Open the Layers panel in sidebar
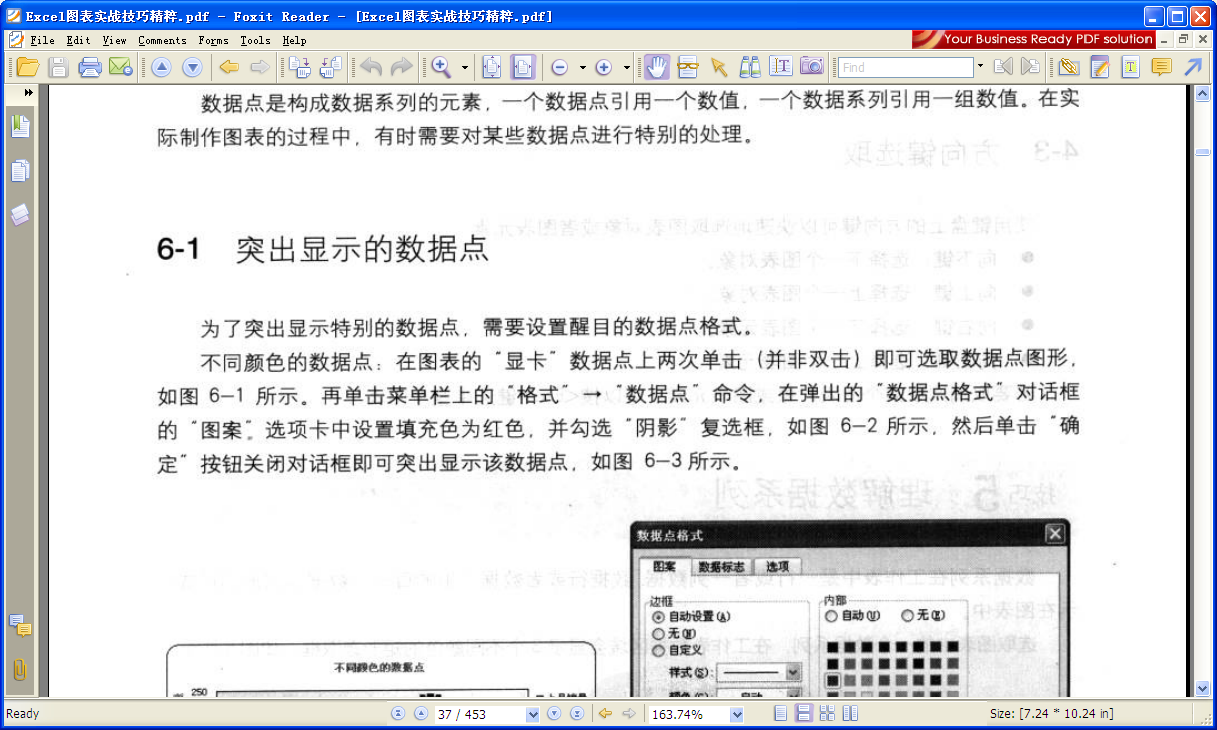The width and height of the screenshot is (1217, 730). pyautogui.click(x=20, y=215)
